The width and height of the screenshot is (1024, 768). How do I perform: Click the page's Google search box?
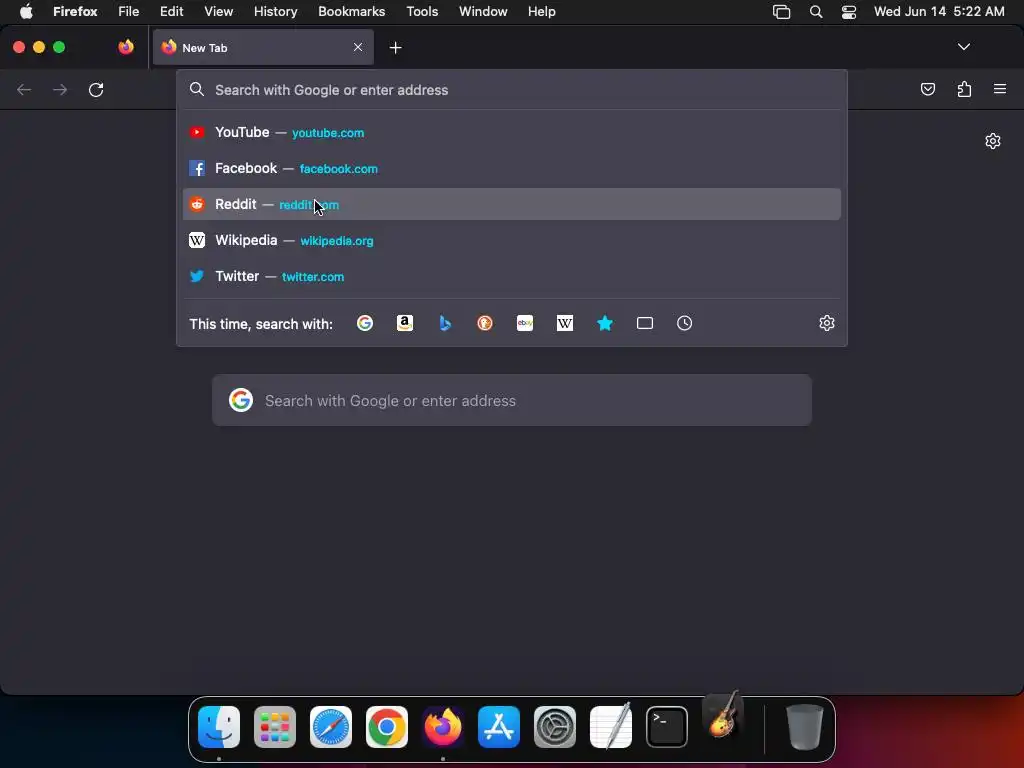pos(512,400)
